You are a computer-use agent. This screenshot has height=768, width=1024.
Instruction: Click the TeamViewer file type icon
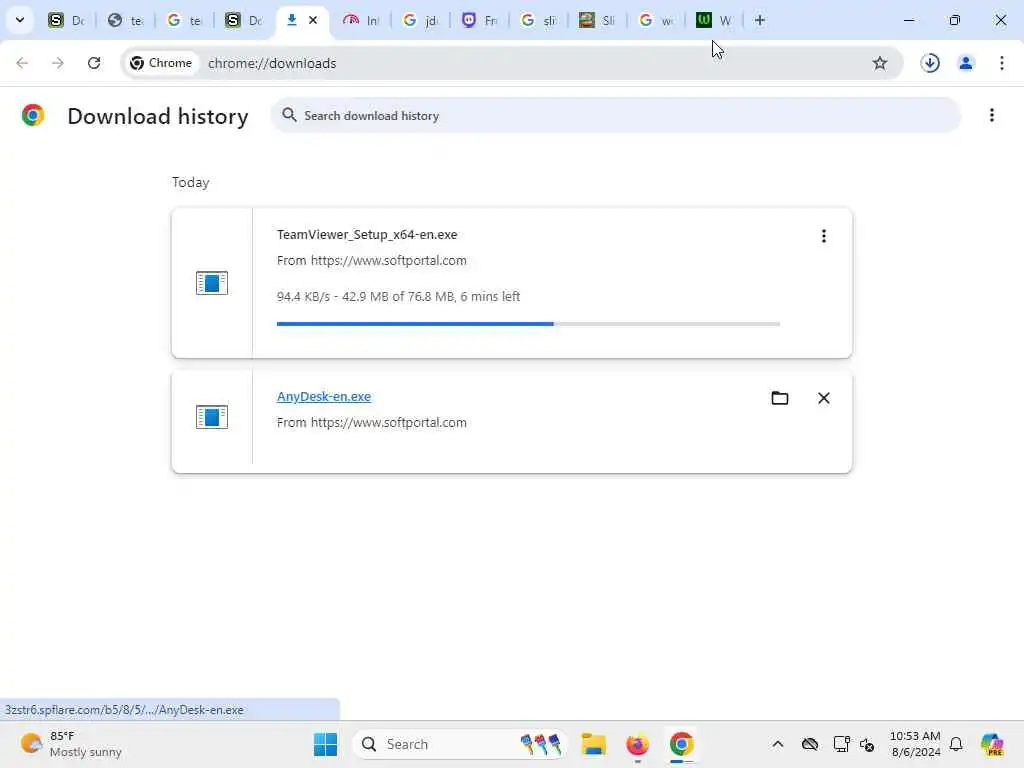point(212,283)
